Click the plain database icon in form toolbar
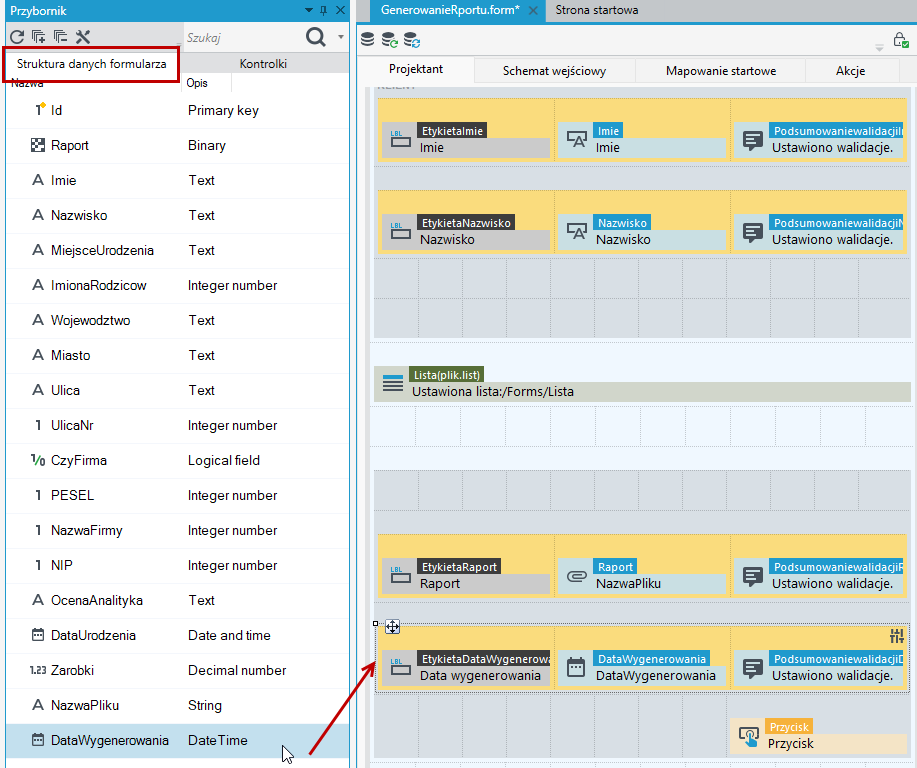Image resolution: width=917 pixels, height=768 pixels. point(367,40)
